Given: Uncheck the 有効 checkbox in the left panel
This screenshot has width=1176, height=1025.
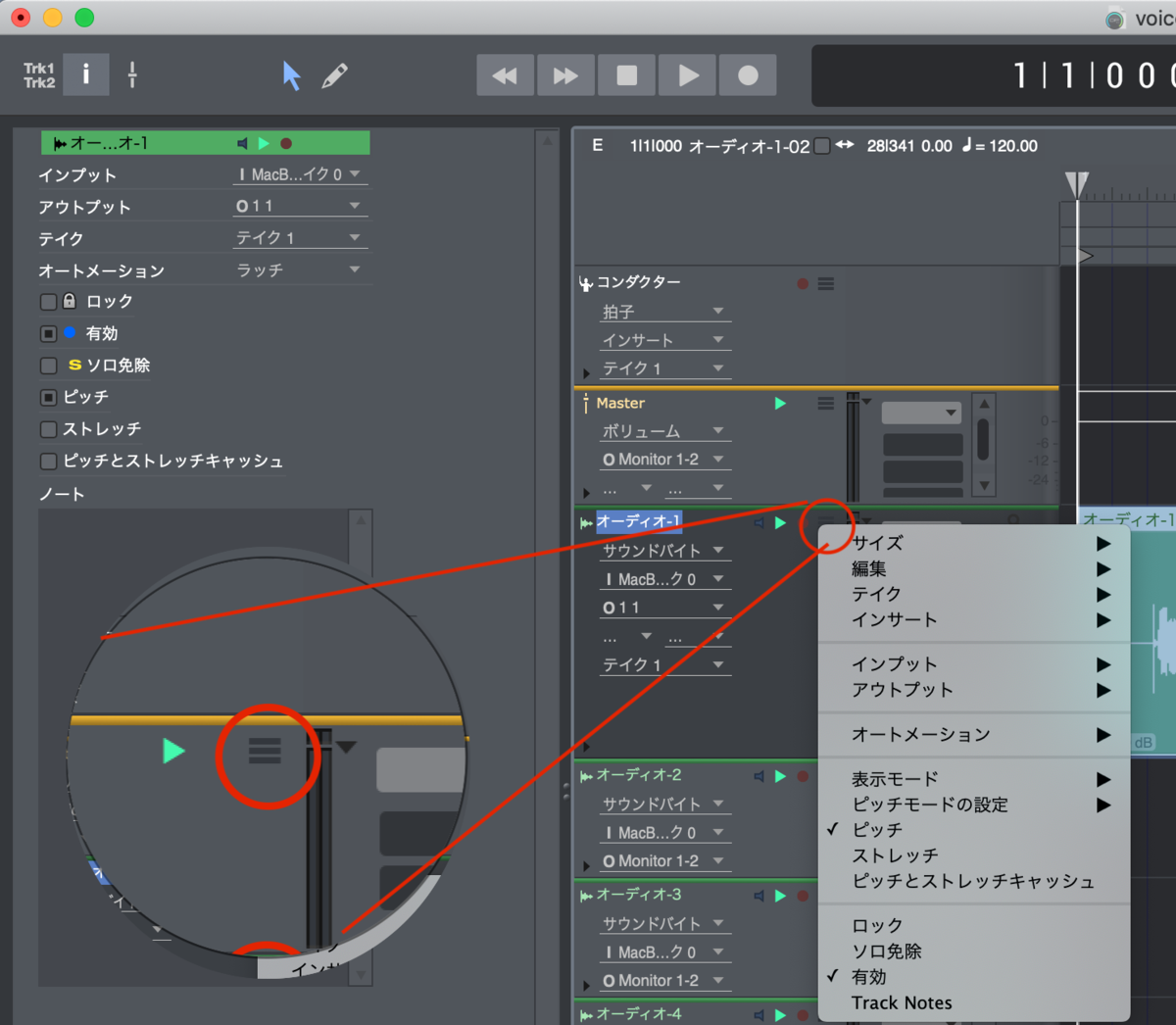Looking at the screenshot, I should [48, 333].
